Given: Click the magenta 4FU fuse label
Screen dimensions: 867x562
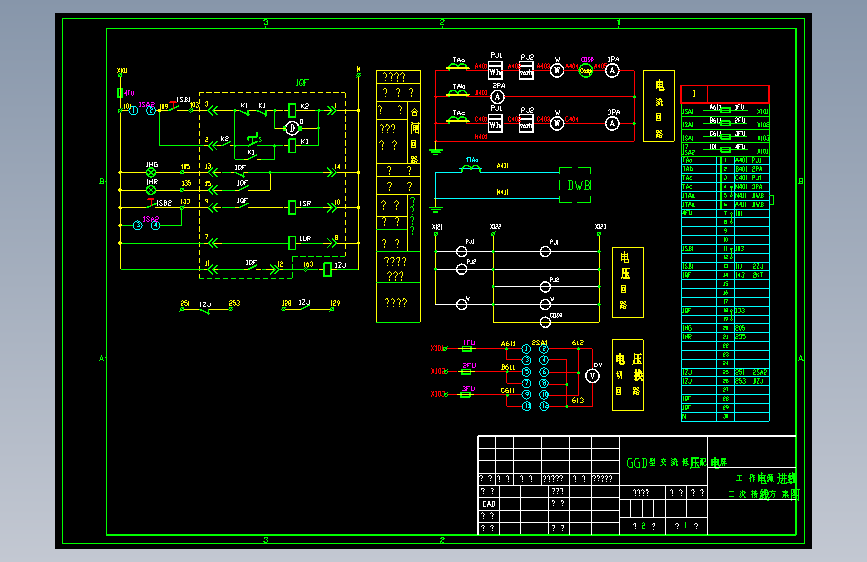Looking at the screenshot, I should [129, 93].
